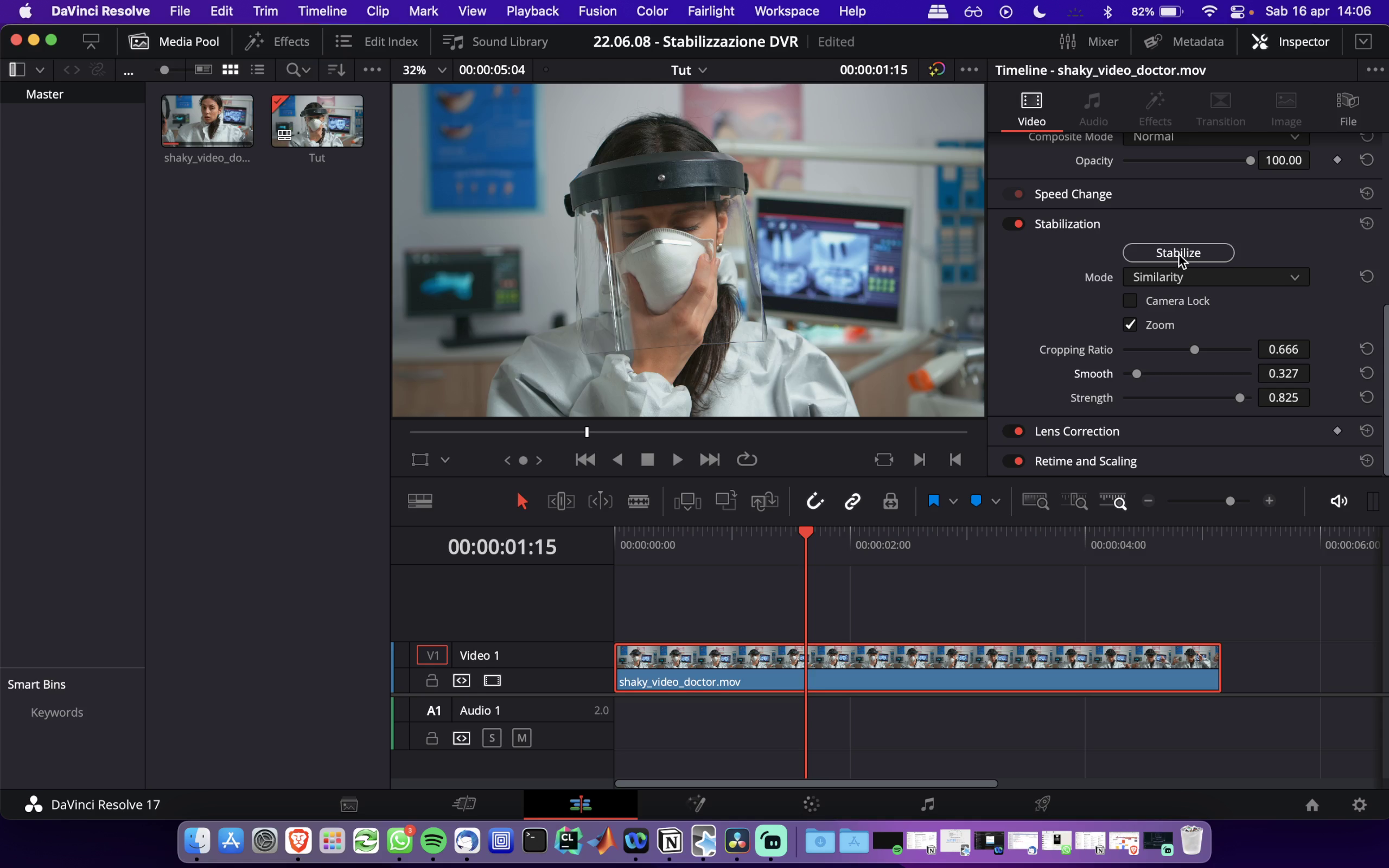The width and height of the screenshot is (1389, 868).
Task: Open the Cut page icon
Action: click(464, 803)
